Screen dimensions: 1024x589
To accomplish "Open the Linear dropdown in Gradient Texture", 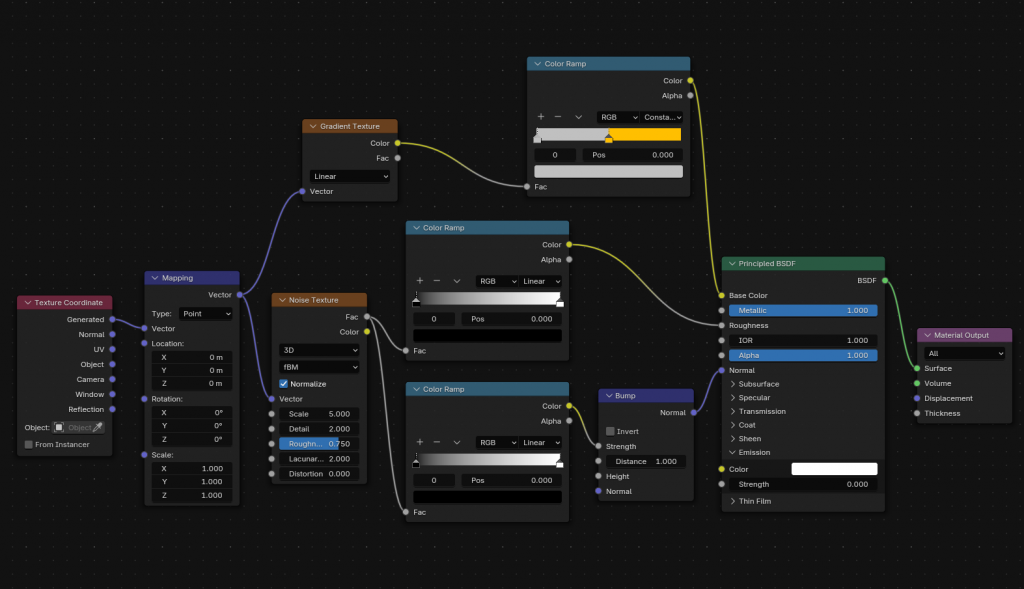I will pyautogui.click(x=350, y=177).
